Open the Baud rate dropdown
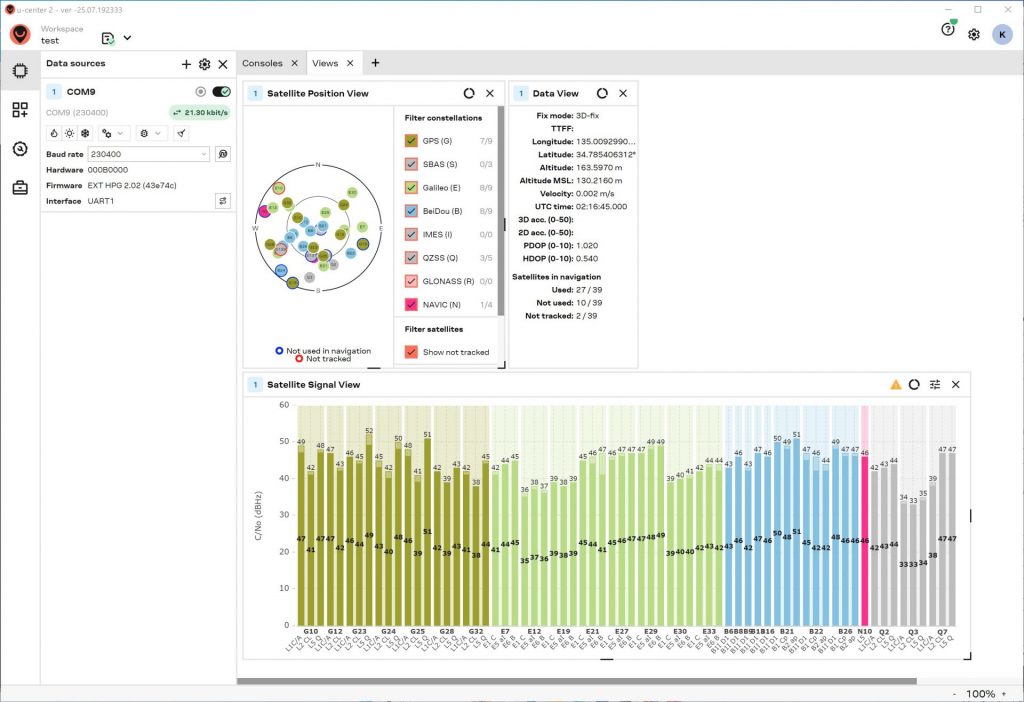This screenshot has width=1024, height=702. point(148,154)
